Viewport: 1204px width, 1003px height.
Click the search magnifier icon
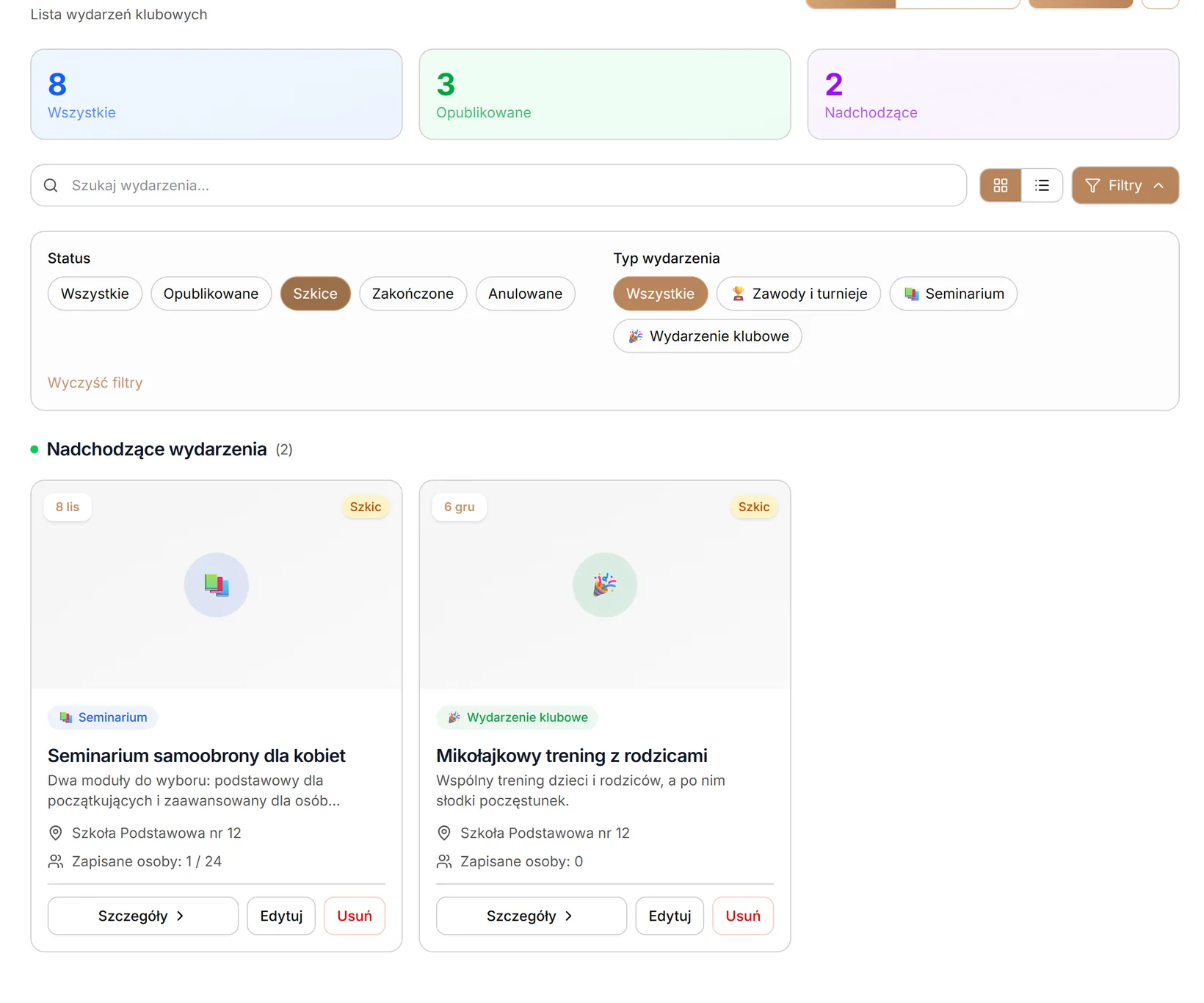(x=51, y=186)
